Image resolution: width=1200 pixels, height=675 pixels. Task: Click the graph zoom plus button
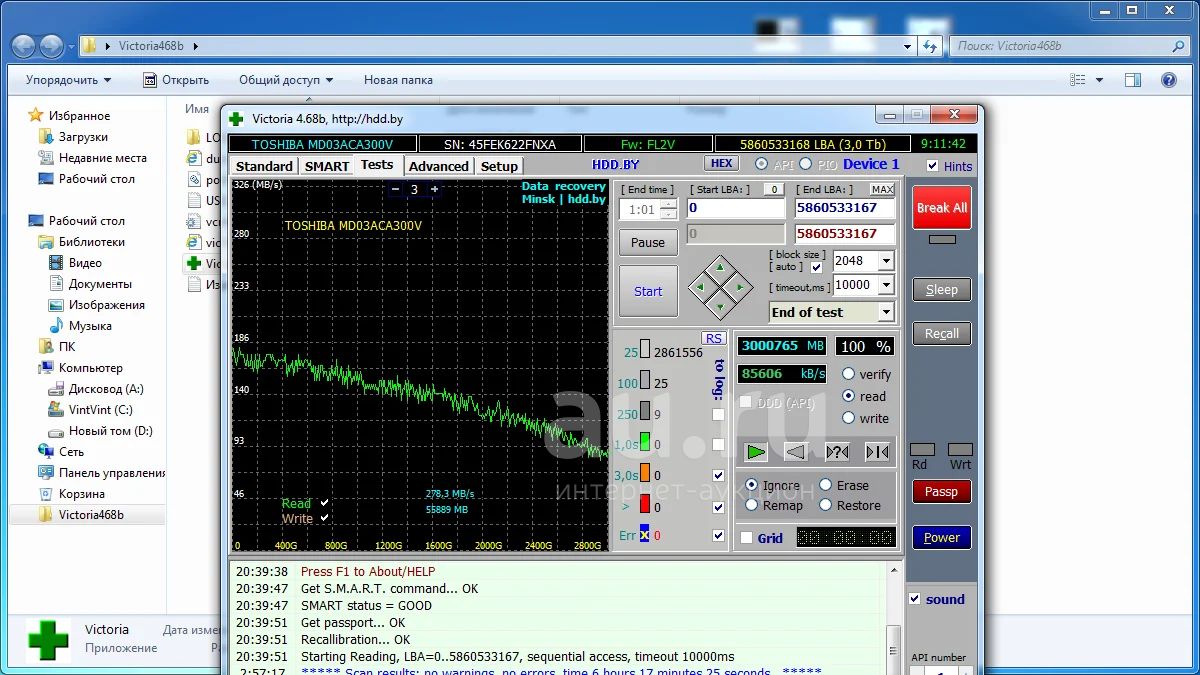click(x=434, y=189)
